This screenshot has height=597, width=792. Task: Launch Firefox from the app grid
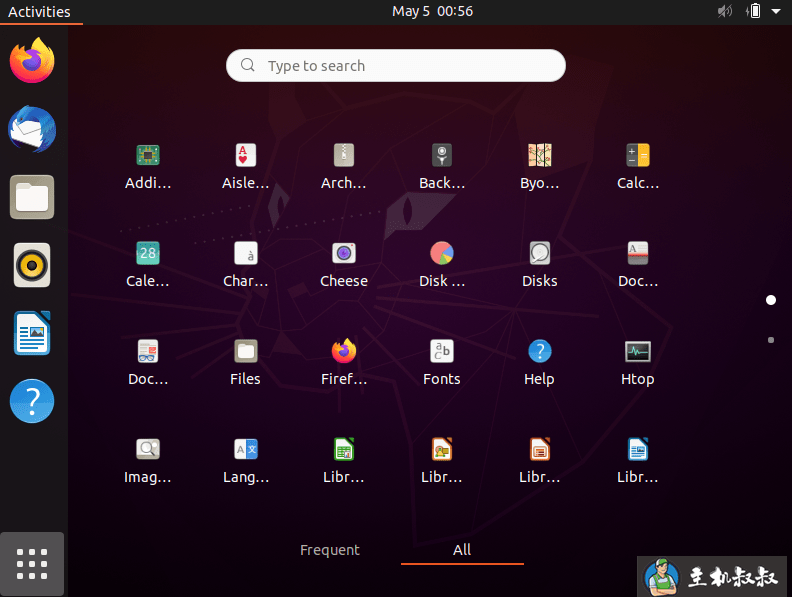(344, 352)
